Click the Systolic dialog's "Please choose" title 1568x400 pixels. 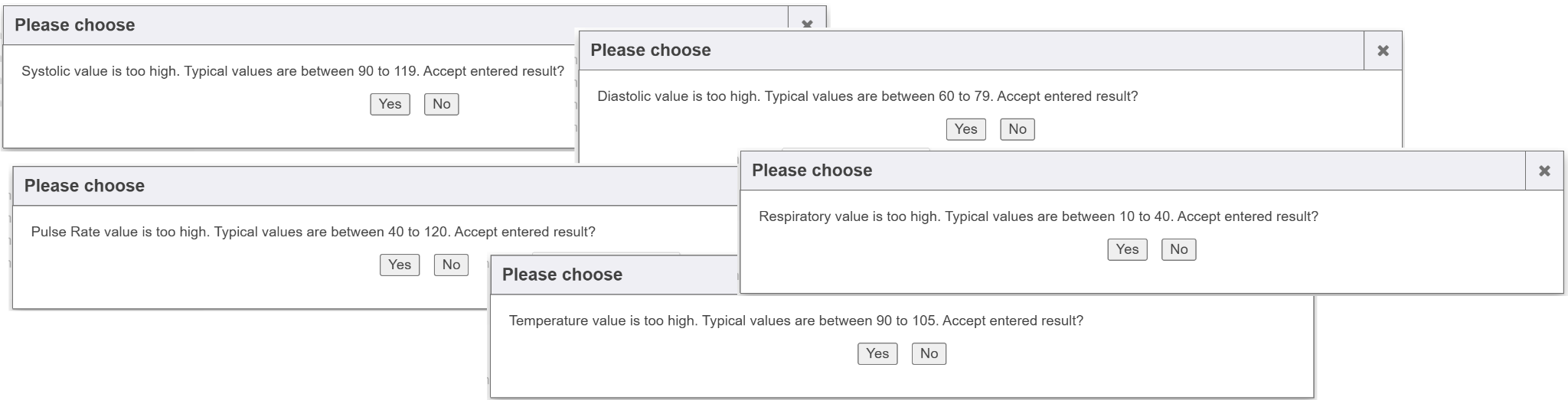75,25
